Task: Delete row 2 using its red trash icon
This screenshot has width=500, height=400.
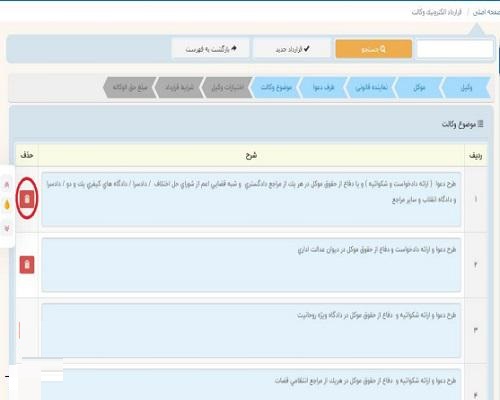Action: [27, 265]
